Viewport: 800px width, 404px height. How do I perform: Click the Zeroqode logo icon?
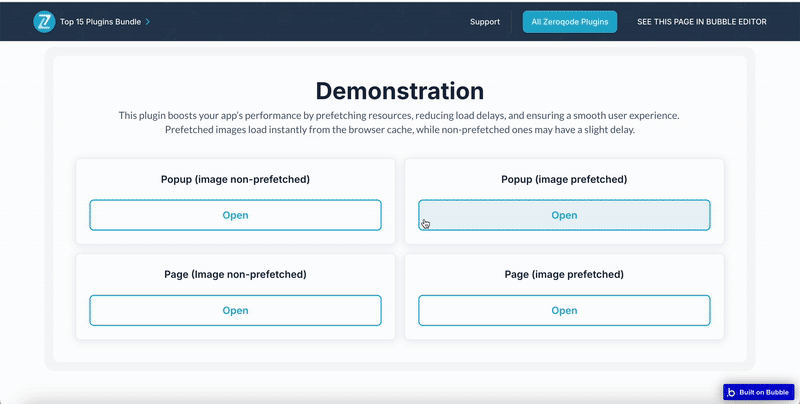tap(44, 22)
